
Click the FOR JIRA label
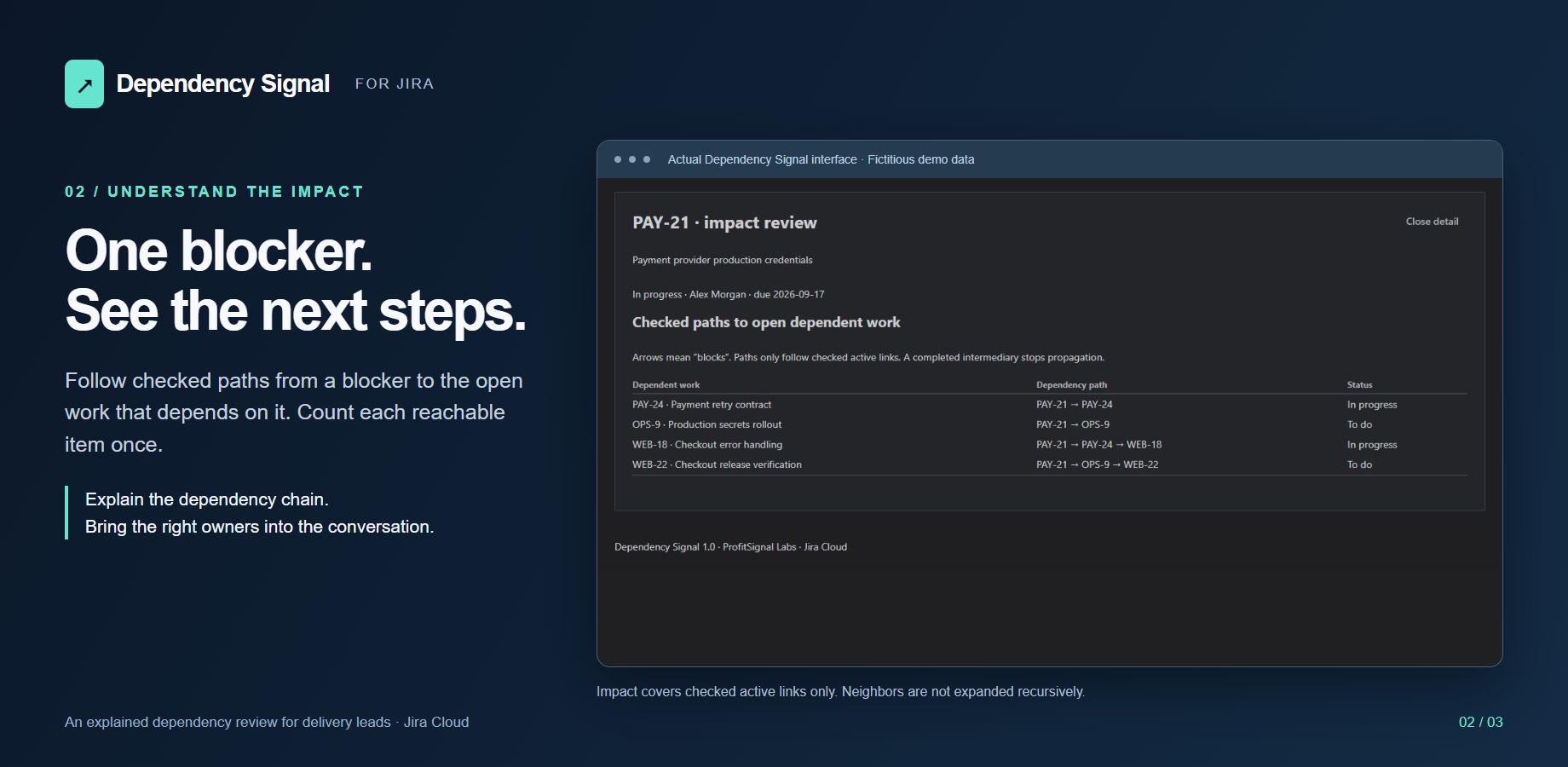(x=395, y=84)
